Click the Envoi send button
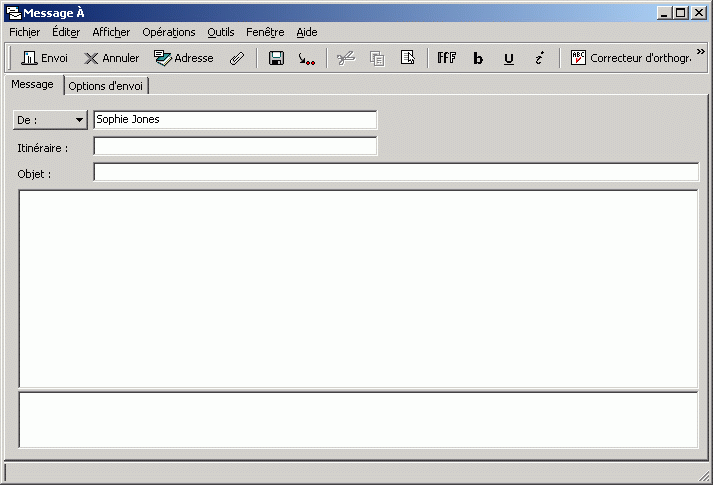Viewport: 713px width, 485px height. [45, 58]
